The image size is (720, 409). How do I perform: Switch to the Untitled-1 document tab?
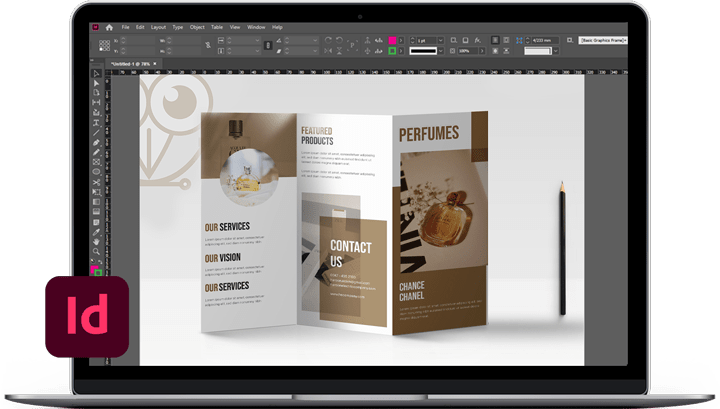coord(131,64)
